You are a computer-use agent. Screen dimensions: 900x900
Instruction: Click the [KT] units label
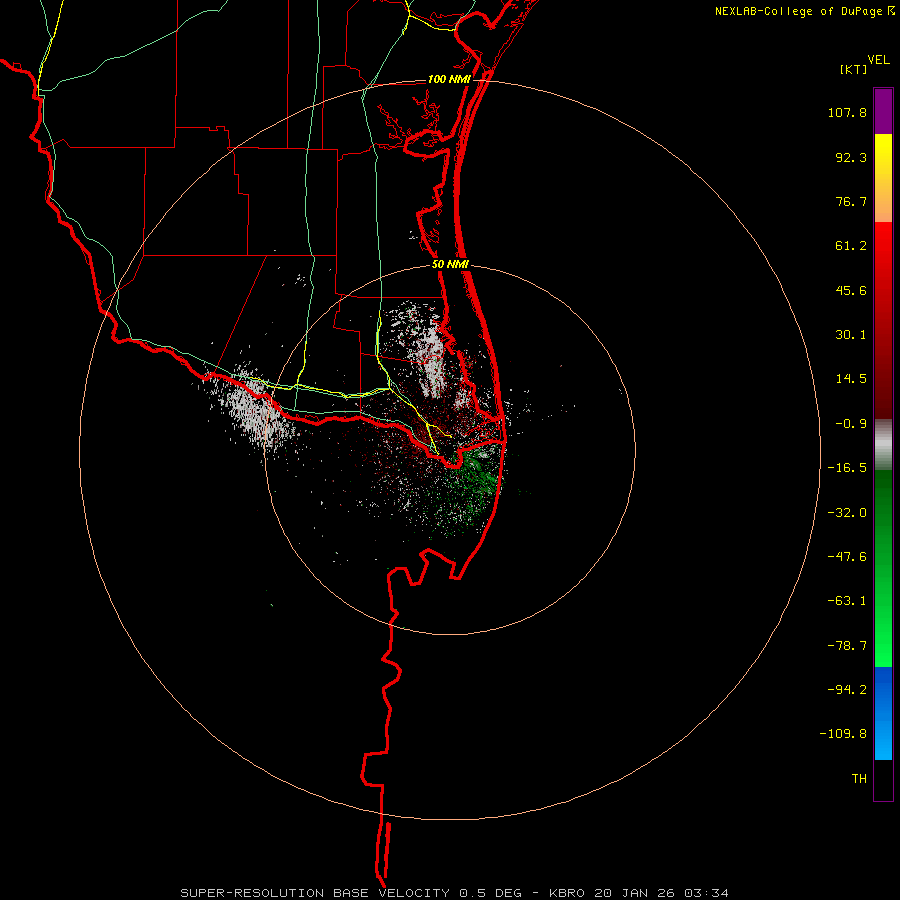853,69
